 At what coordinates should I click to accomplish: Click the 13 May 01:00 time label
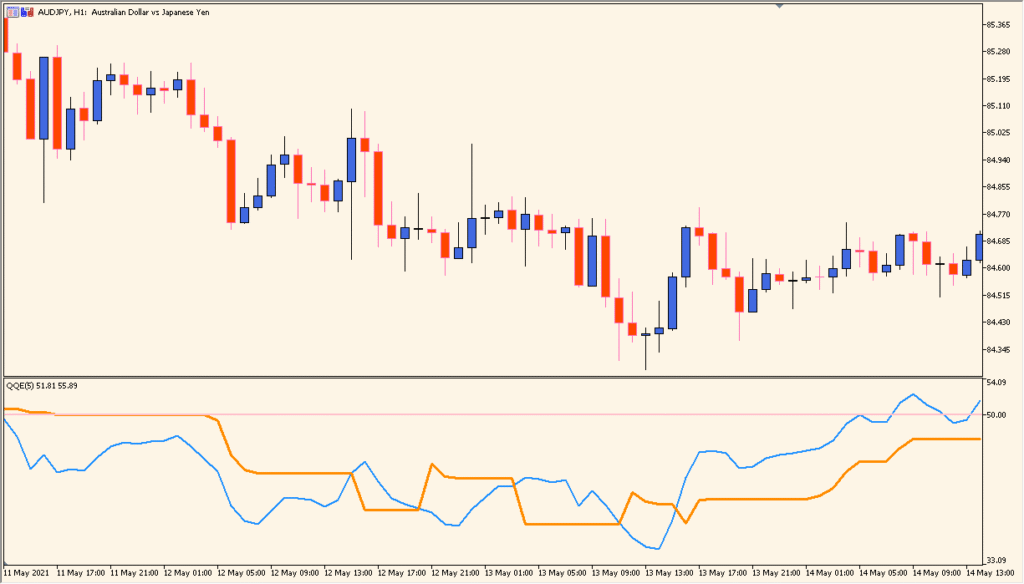click(x=509, y=573)
